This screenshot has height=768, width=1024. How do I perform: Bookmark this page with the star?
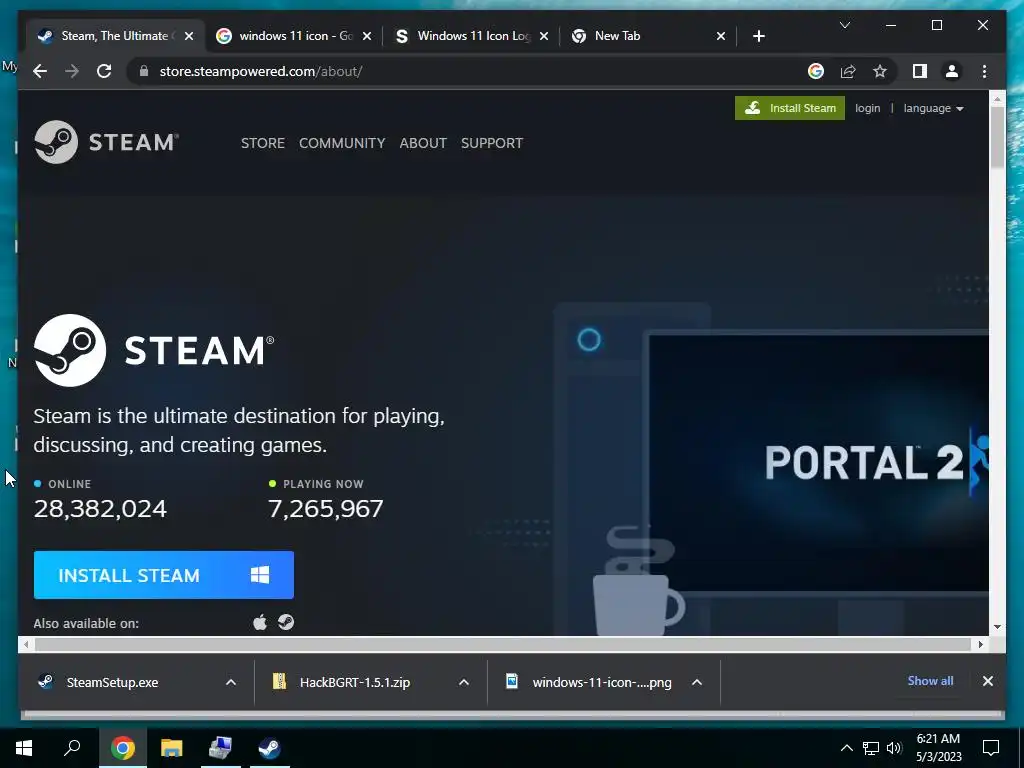pyautogui.click(x=880, y=71)
